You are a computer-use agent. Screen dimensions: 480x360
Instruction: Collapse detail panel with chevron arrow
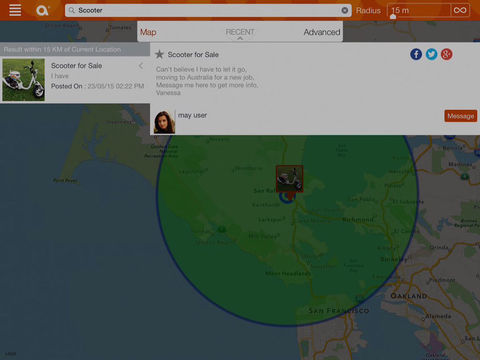tap(141, 66)
